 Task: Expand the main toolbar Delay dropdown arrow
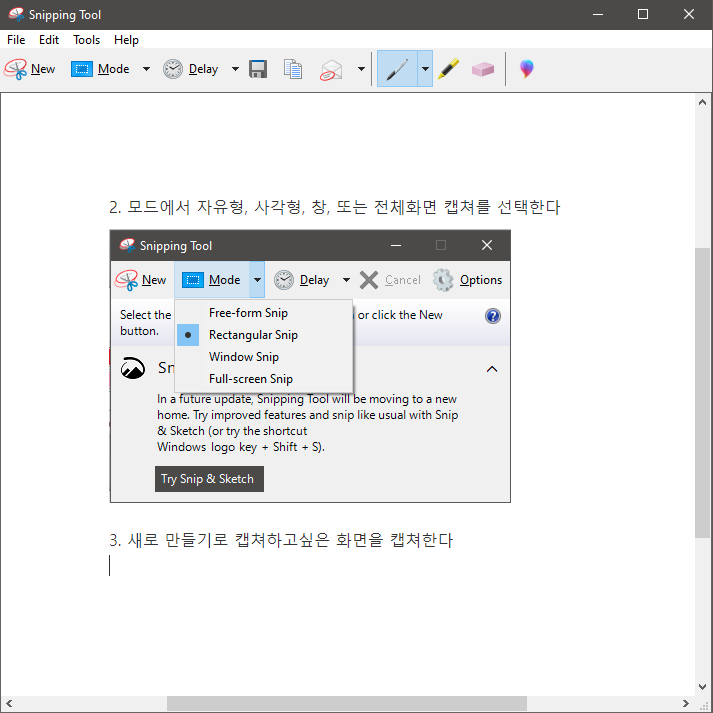[x=235, y=69]
